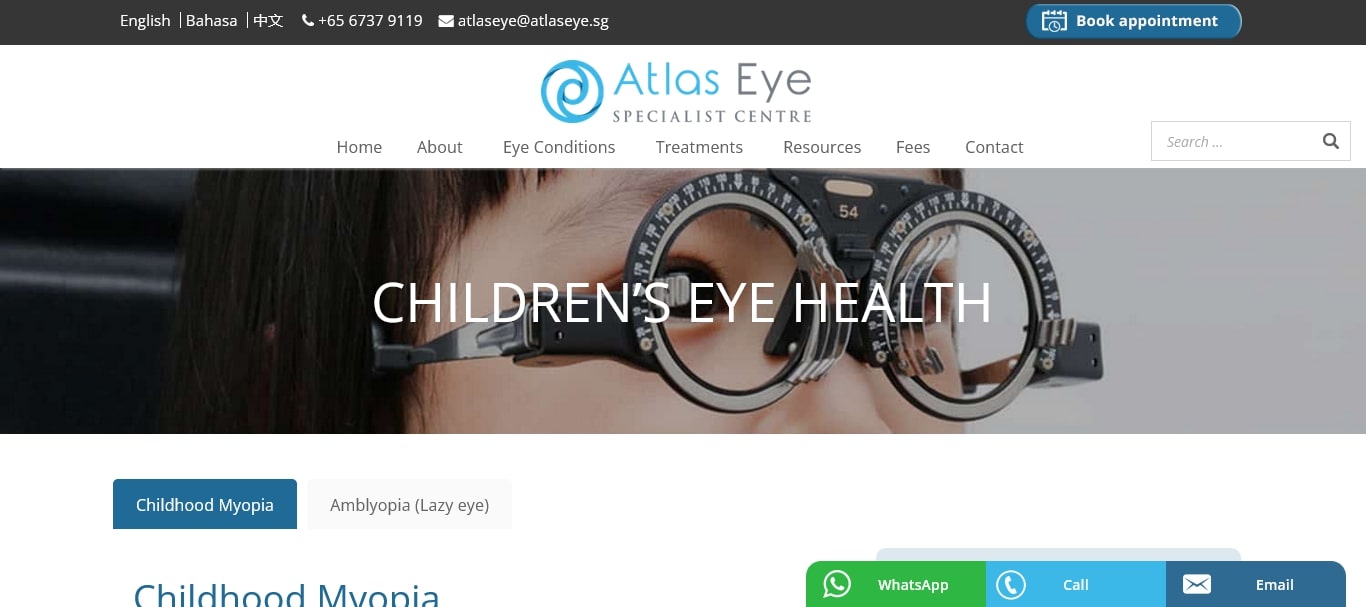
Task: Open the Eye Conditions menu
Action: [559, 147]
